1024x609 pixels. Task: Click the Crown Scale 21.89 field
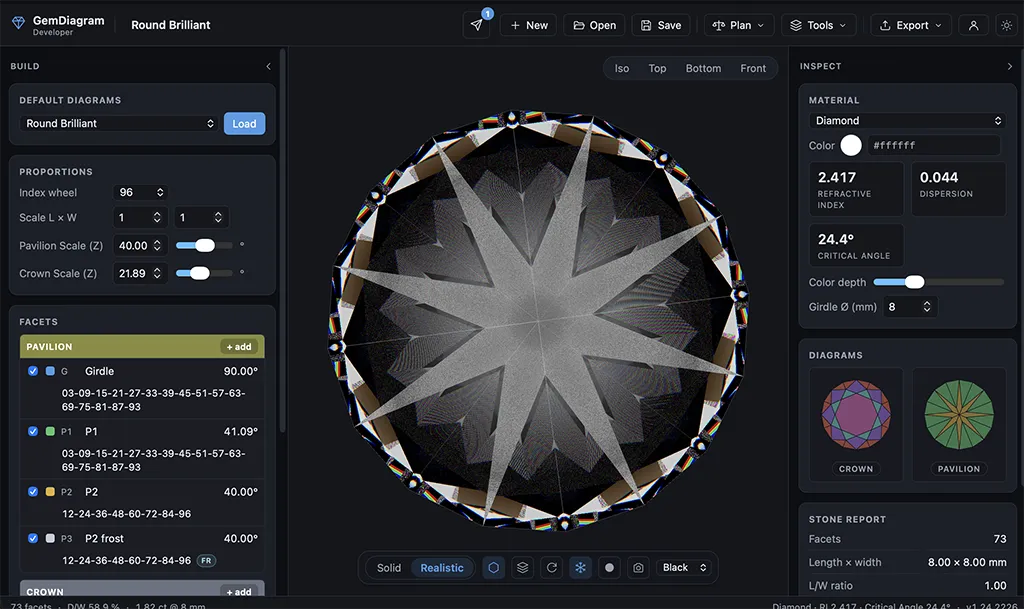[140, 273]
